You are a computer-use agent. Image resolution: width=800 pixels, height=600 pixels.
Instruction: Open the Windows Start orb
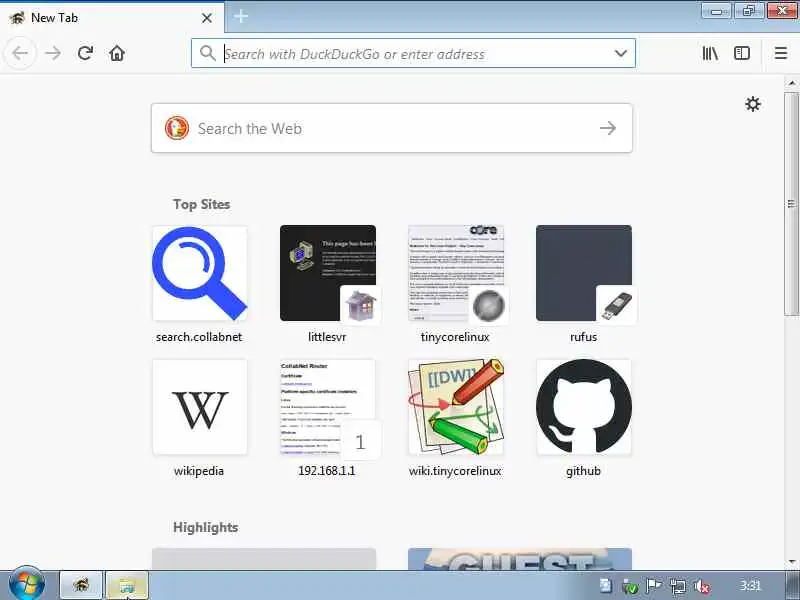(x=27, y=584)
